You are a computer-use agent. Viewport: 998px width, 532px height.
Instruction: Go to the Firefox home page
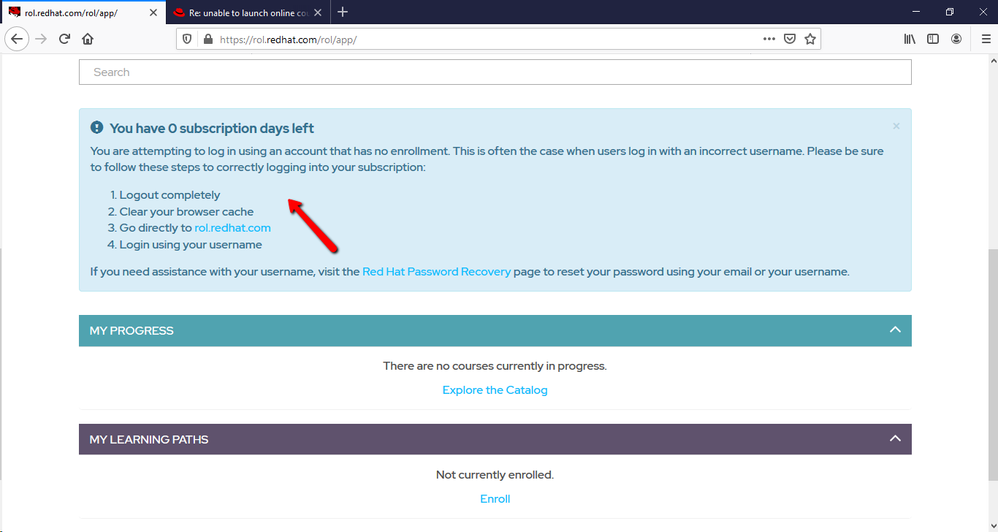coord(88,39)
